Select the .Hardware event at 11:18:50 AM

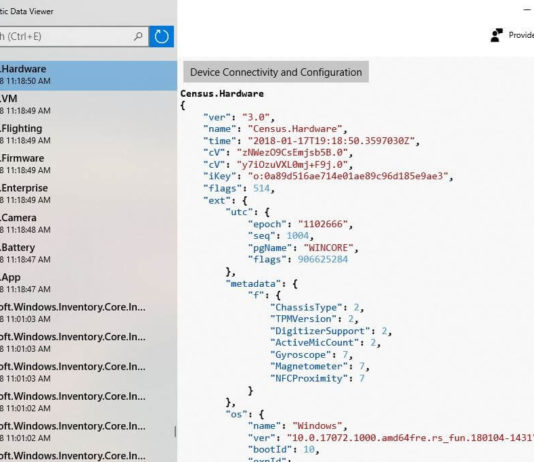(x=88, y=75)
